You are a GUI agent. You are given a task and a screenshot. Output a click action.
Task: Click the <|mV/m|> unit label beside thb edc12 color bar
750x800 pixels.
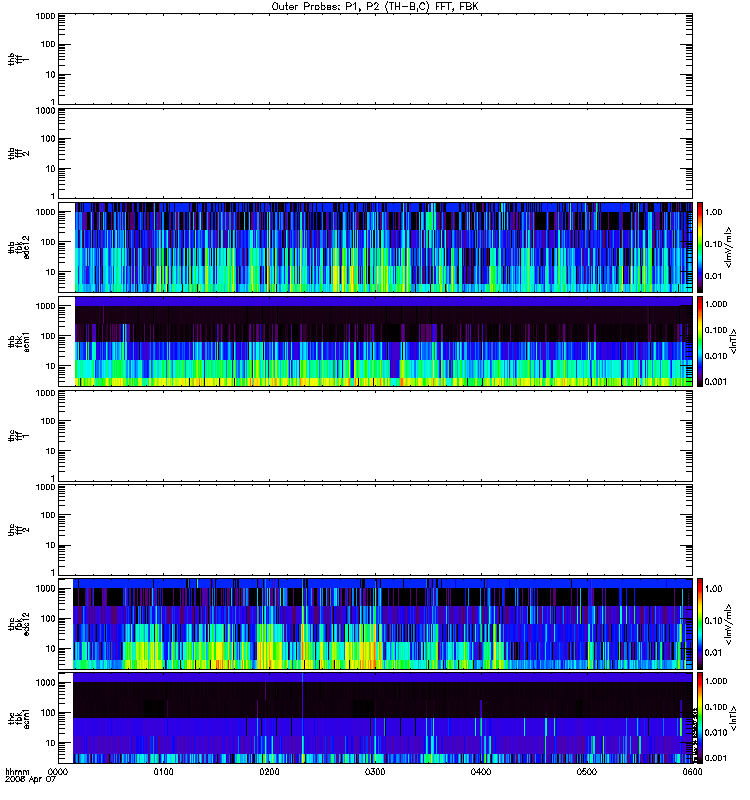(729, 247)
